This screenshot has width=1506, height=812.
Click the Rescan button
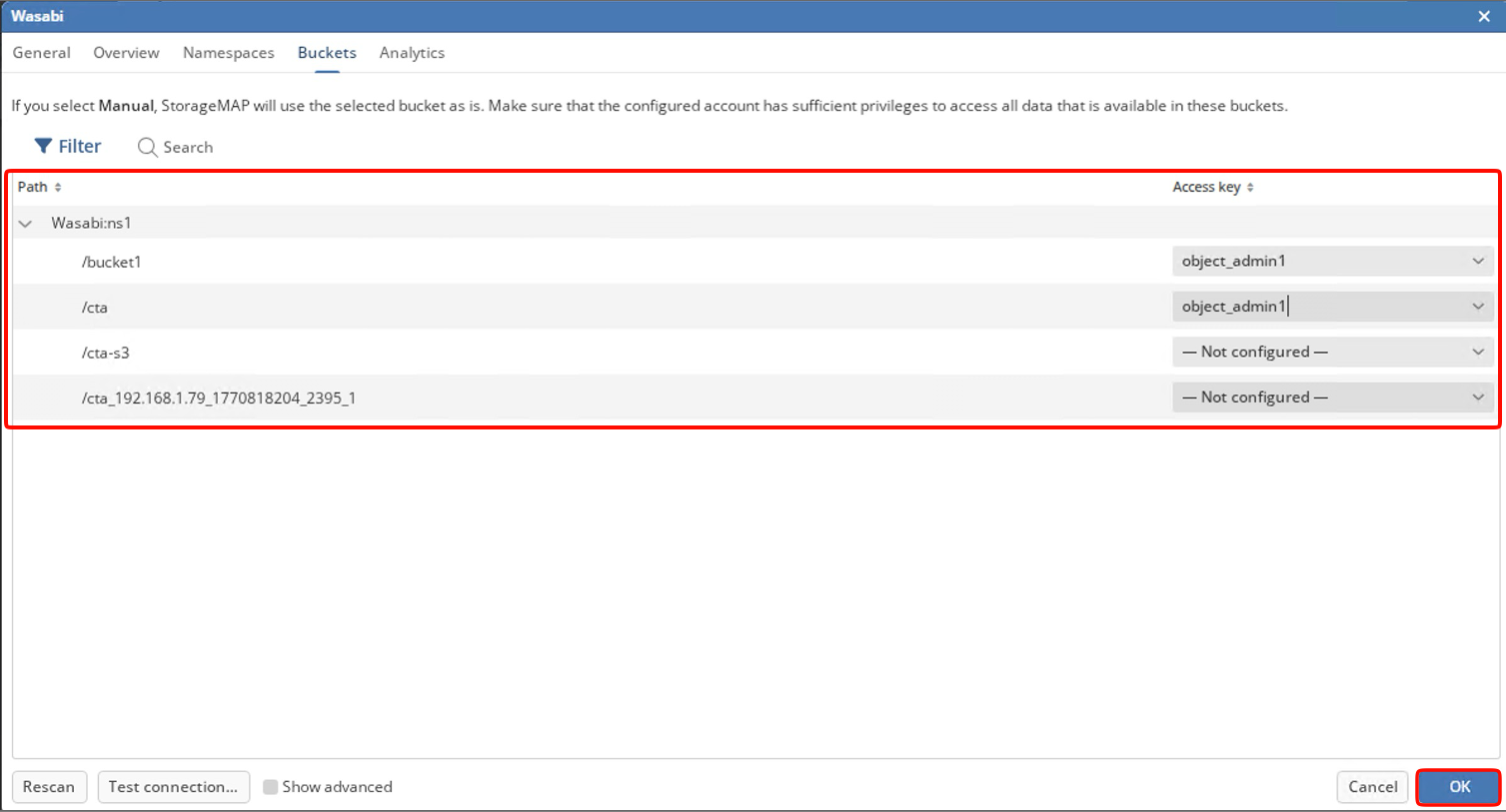click(x=49, y=787)
